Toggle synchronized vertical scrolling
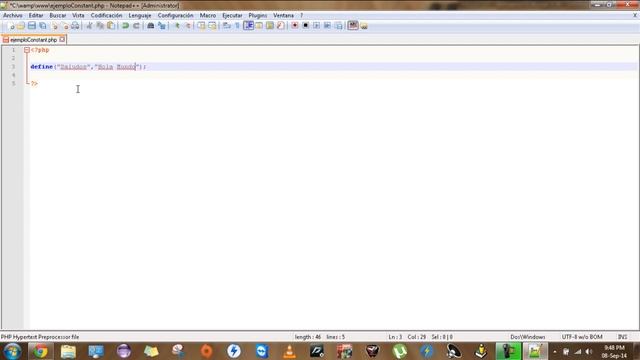This screenshot has width=640, height=360. [x=202, y=26]
